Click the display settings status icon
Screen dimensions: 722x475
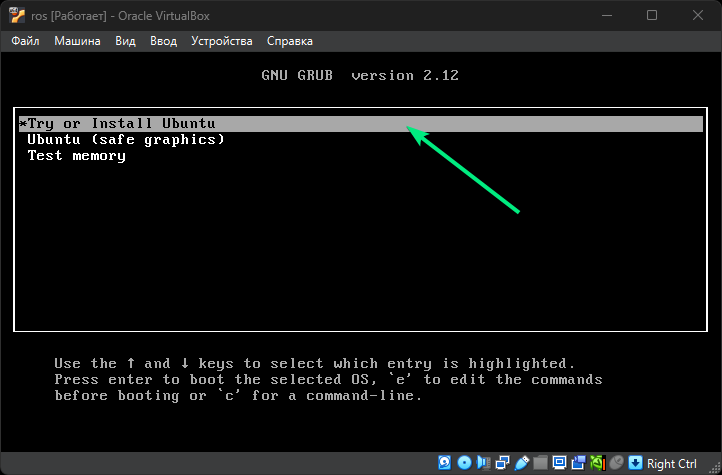559,463
